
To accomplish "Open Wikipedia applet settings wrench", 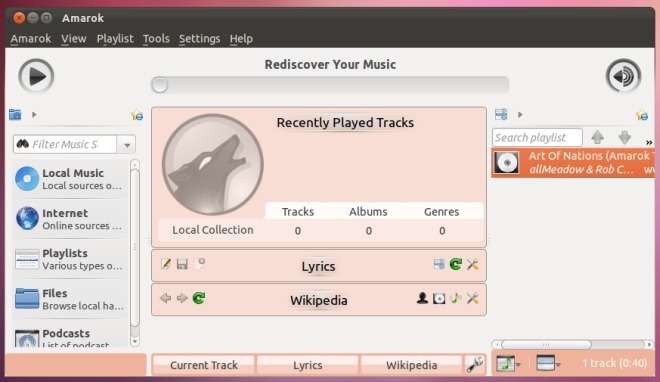I will [x=473, y=298].
